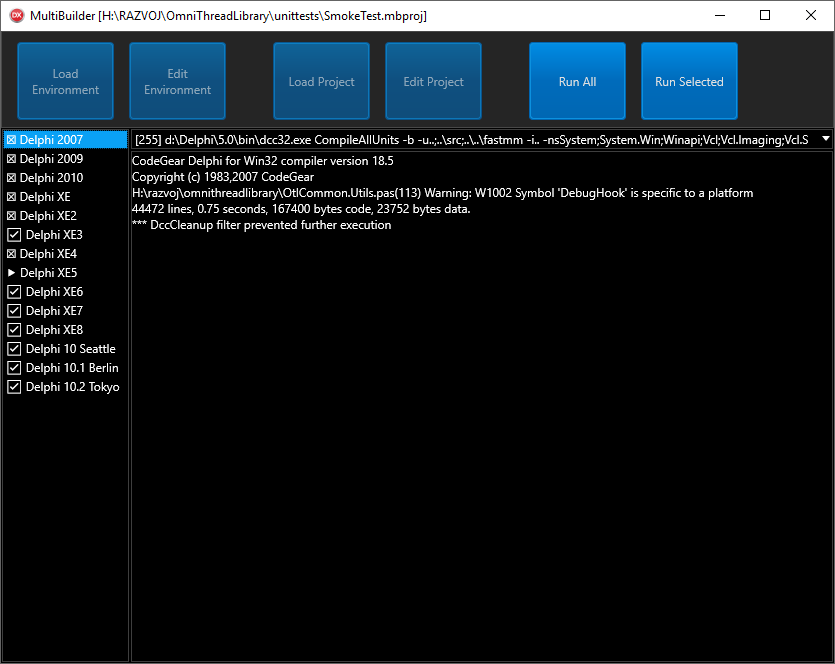The height and width of the screenshot is (664, 835).
Task: Select the Delphi XE8 list row
Action: 66,330
